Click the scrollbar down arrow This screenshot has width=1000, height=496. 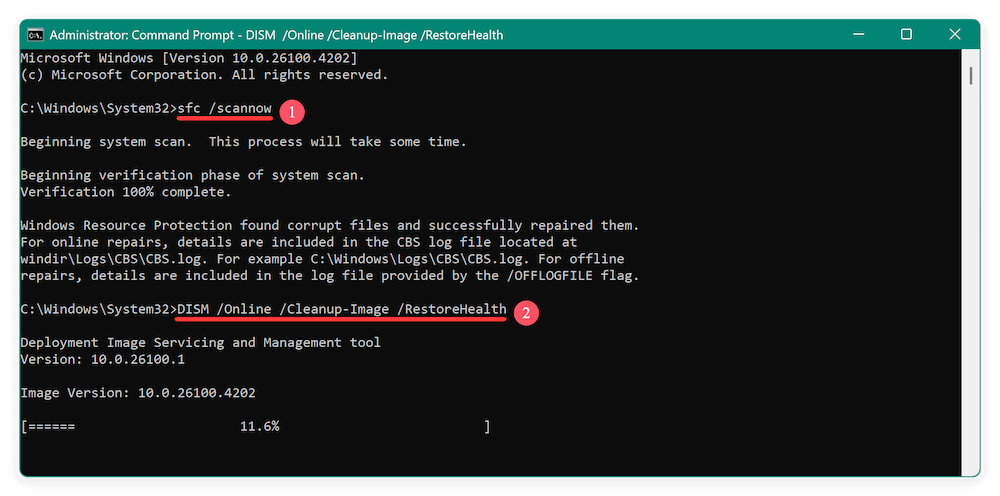[970, 468]
